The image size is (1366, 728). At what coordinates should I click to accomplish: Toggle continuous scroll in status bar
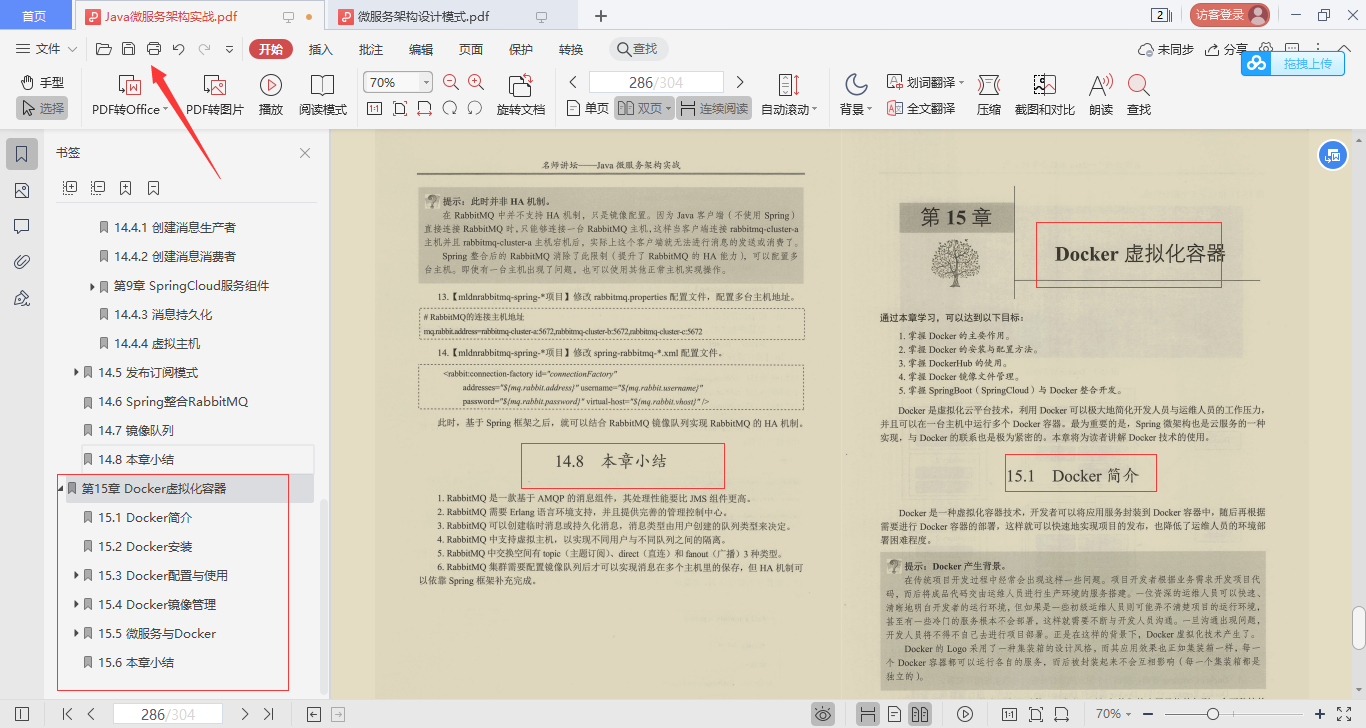[868, 714]
